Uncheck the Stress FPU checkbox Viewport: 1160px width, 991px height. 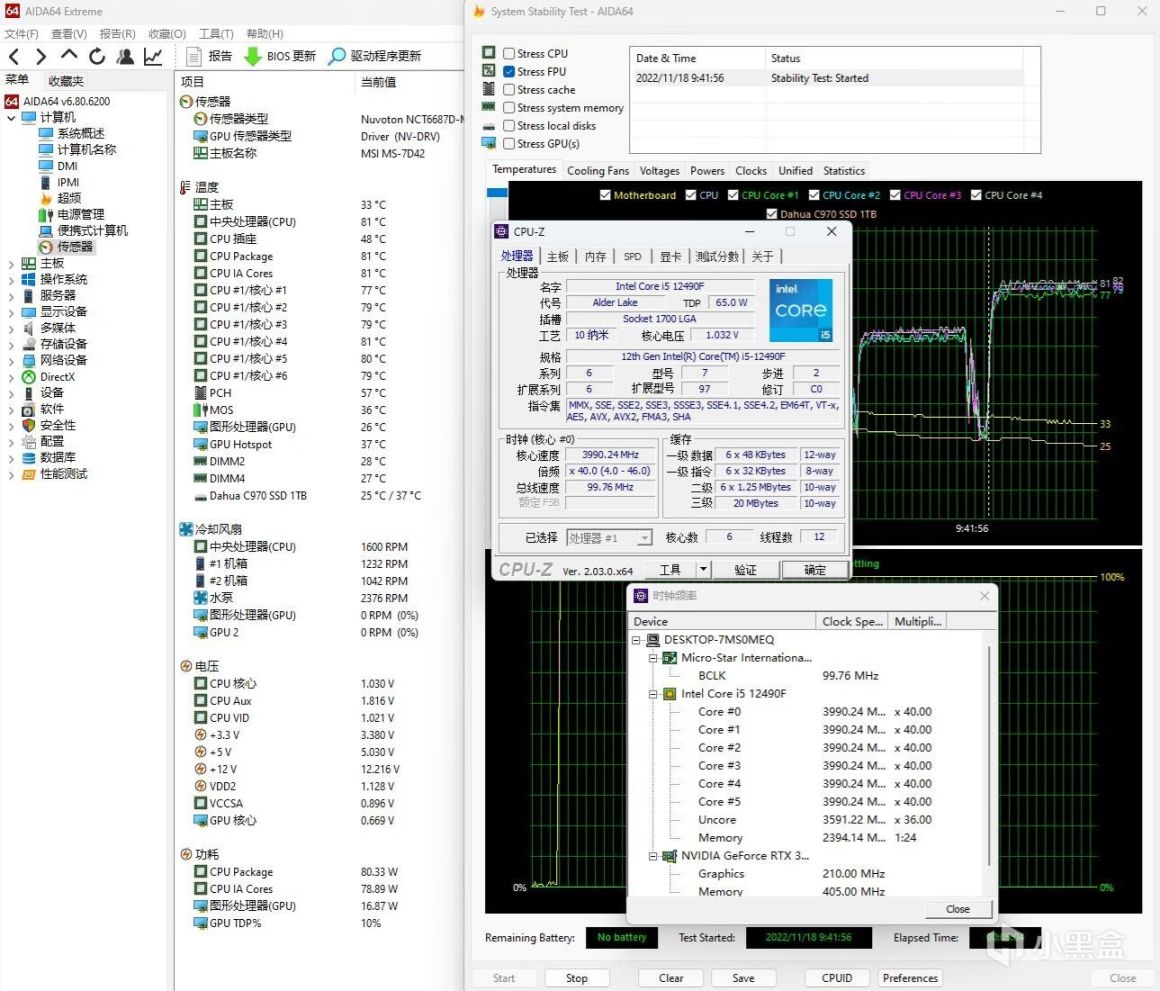510,72
